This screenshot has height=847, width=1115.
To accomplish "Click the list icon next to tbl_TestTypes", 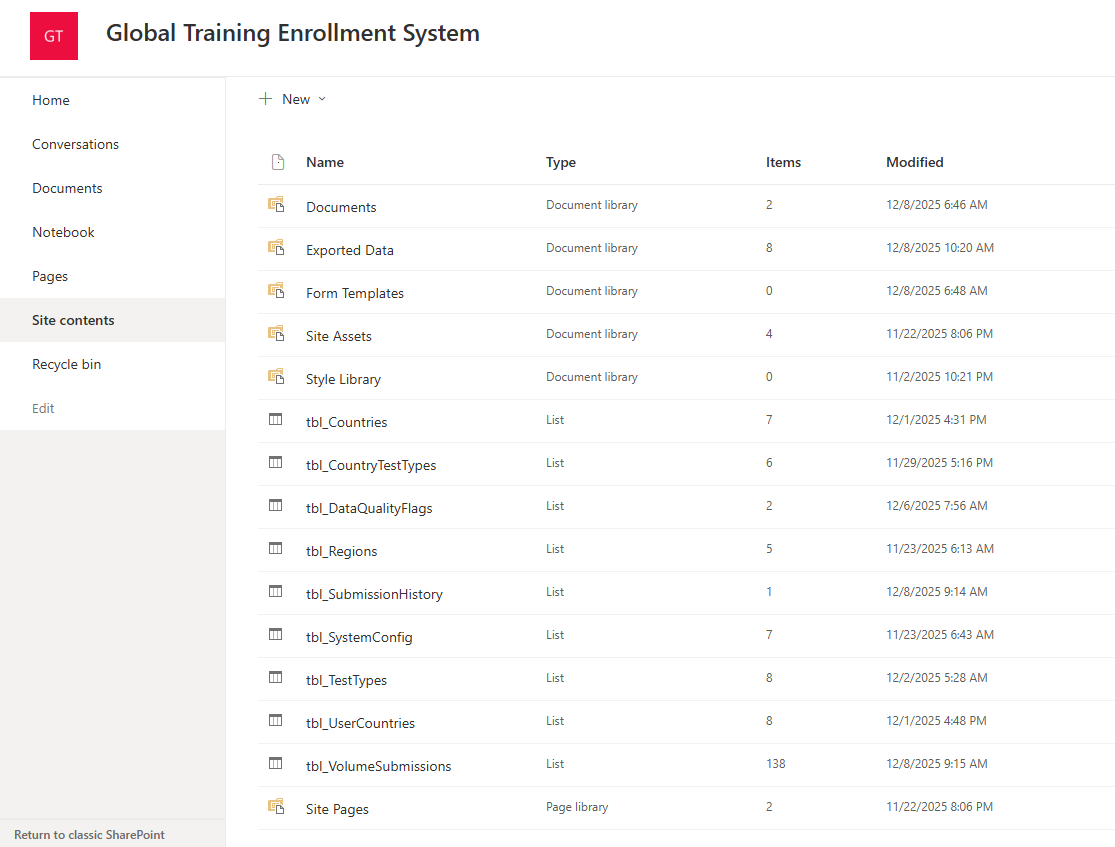I will (276, 678).
